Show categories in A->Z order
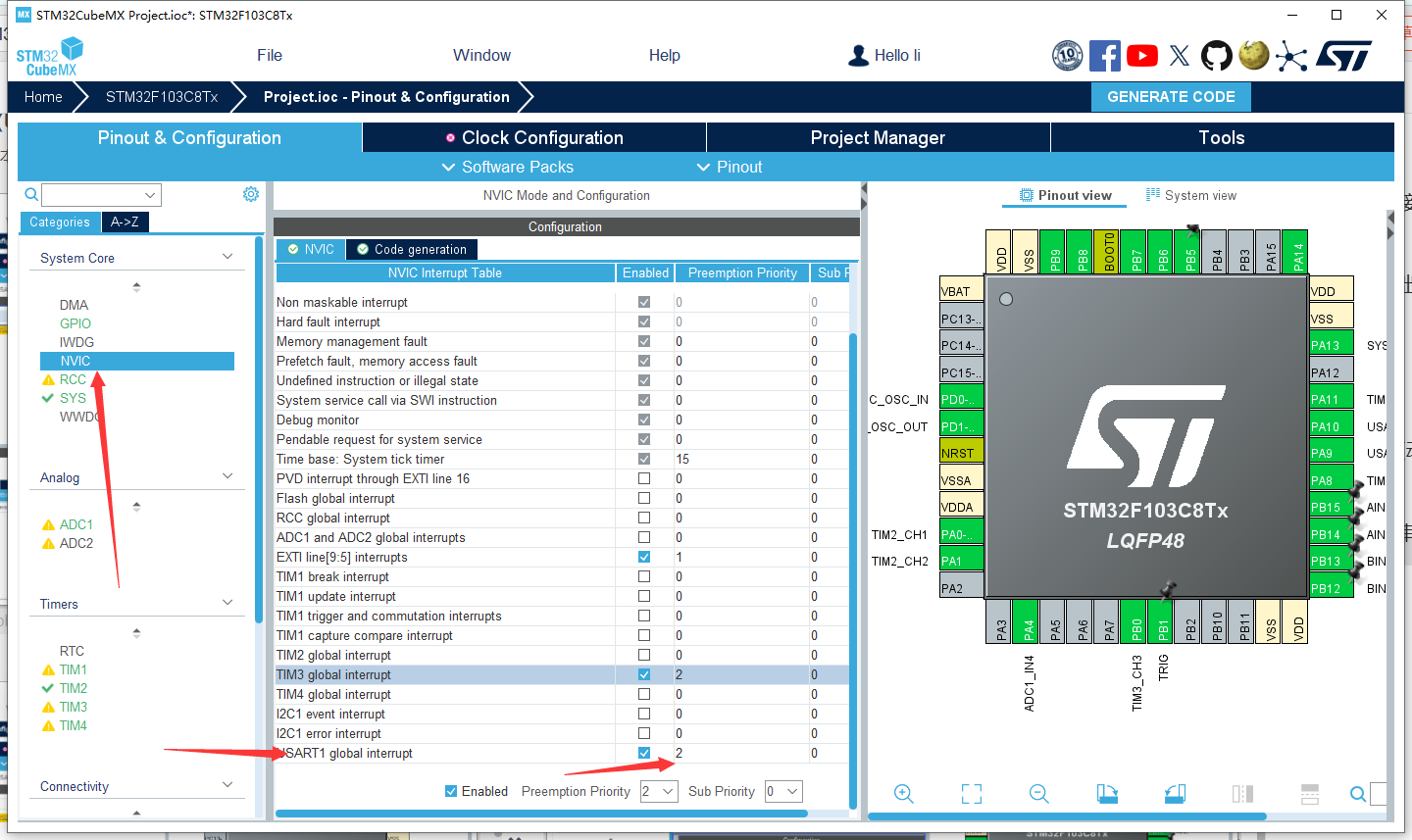1412x840 pixels. [125, 222]
